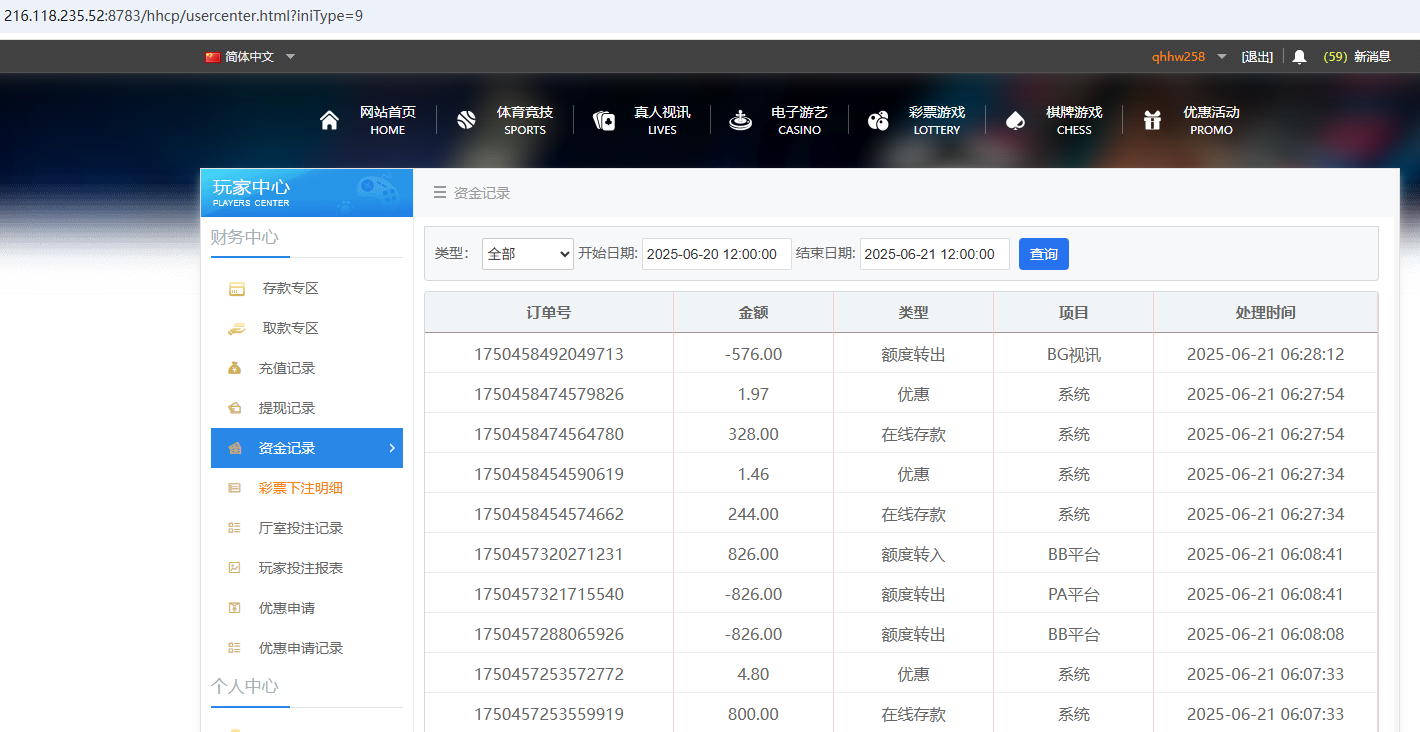Log out via the 退出 link
The image size is (1420, 732).
[x=1257, y=56]
